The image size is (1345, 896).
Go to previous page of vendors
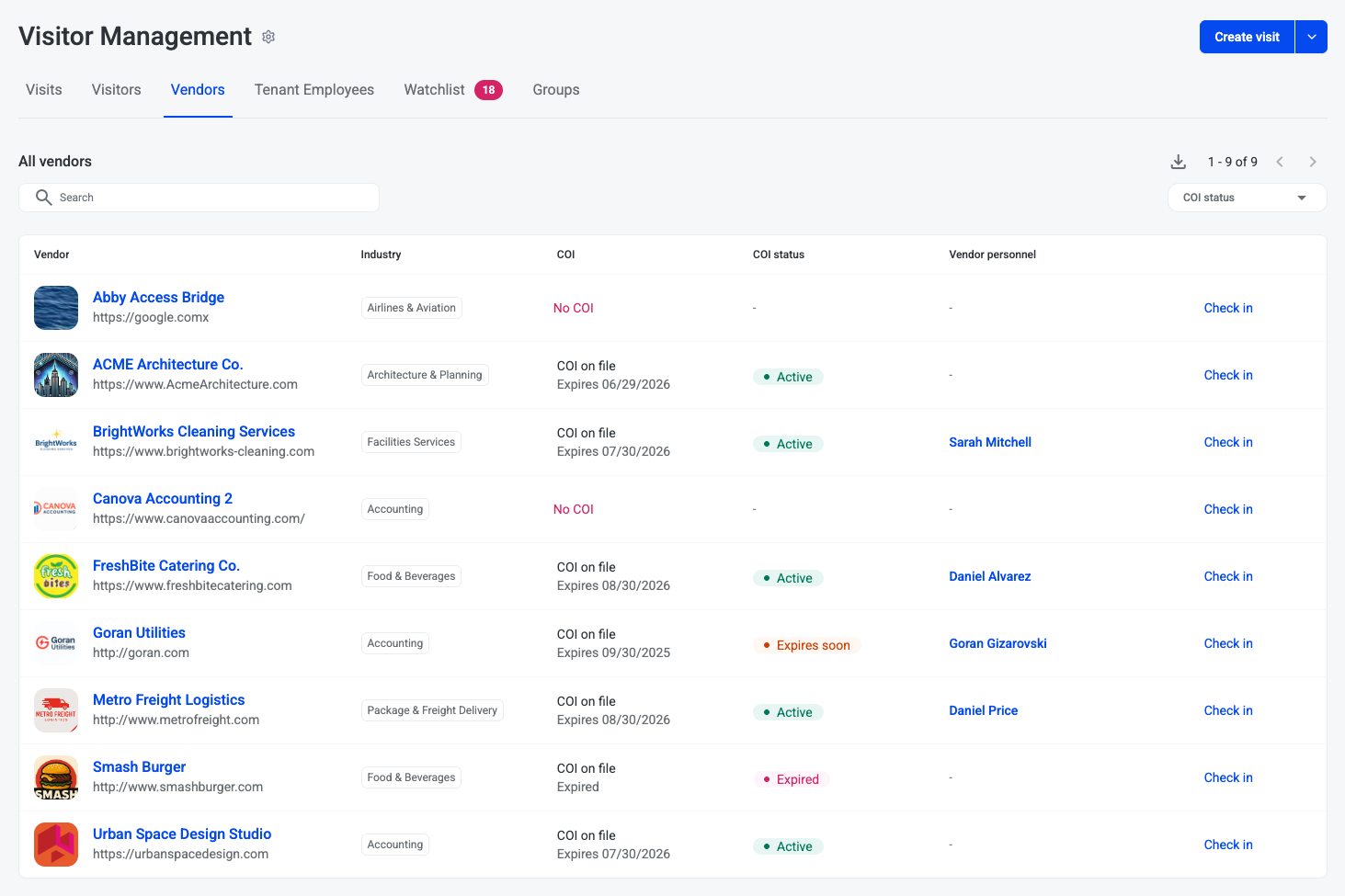pos(1279,162)
